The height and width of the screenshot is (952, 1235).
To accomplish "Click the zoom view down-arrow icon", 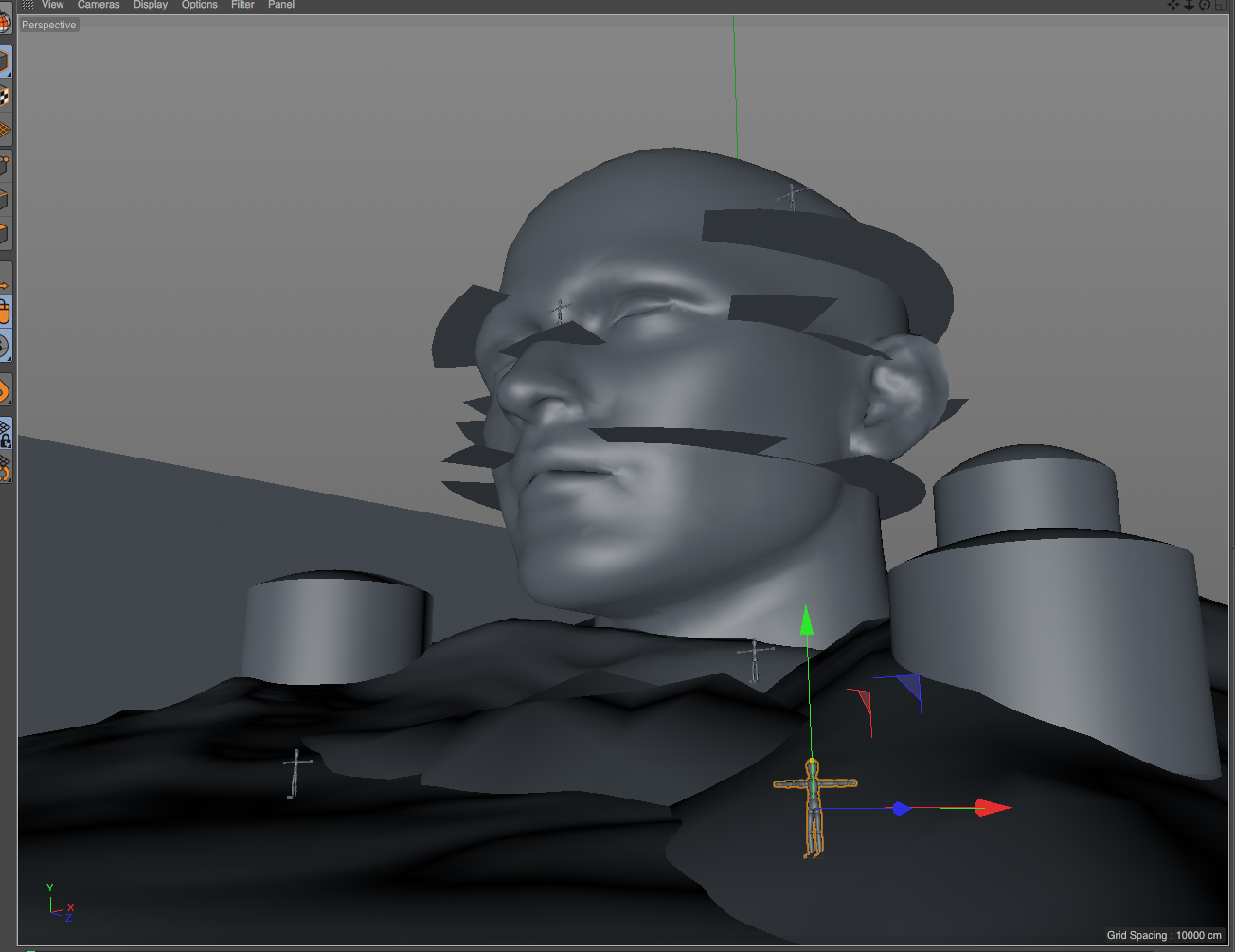I will 1190,5.
